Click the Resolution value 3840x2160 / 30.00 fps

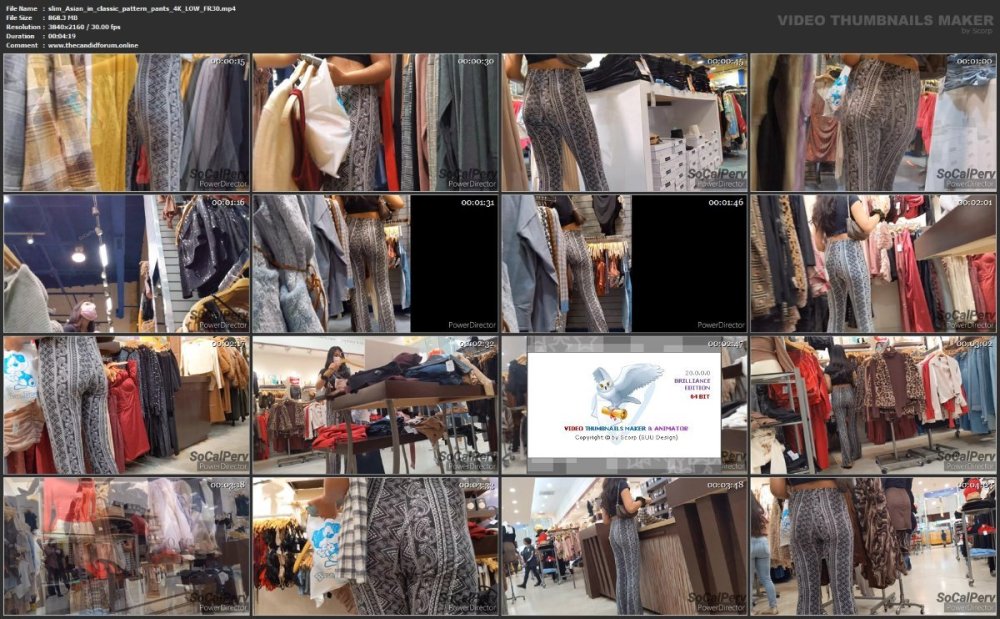coord(84,27)
